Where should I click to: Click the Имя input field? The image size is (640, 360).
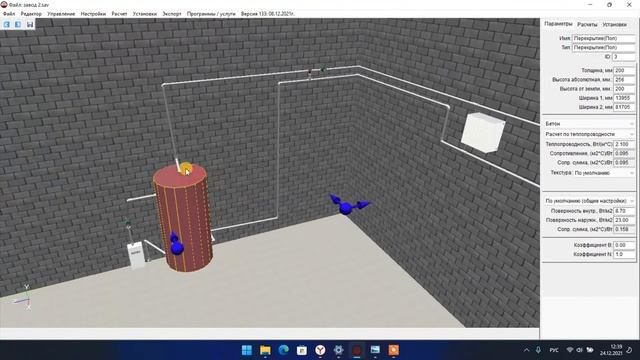coord(604,38)
